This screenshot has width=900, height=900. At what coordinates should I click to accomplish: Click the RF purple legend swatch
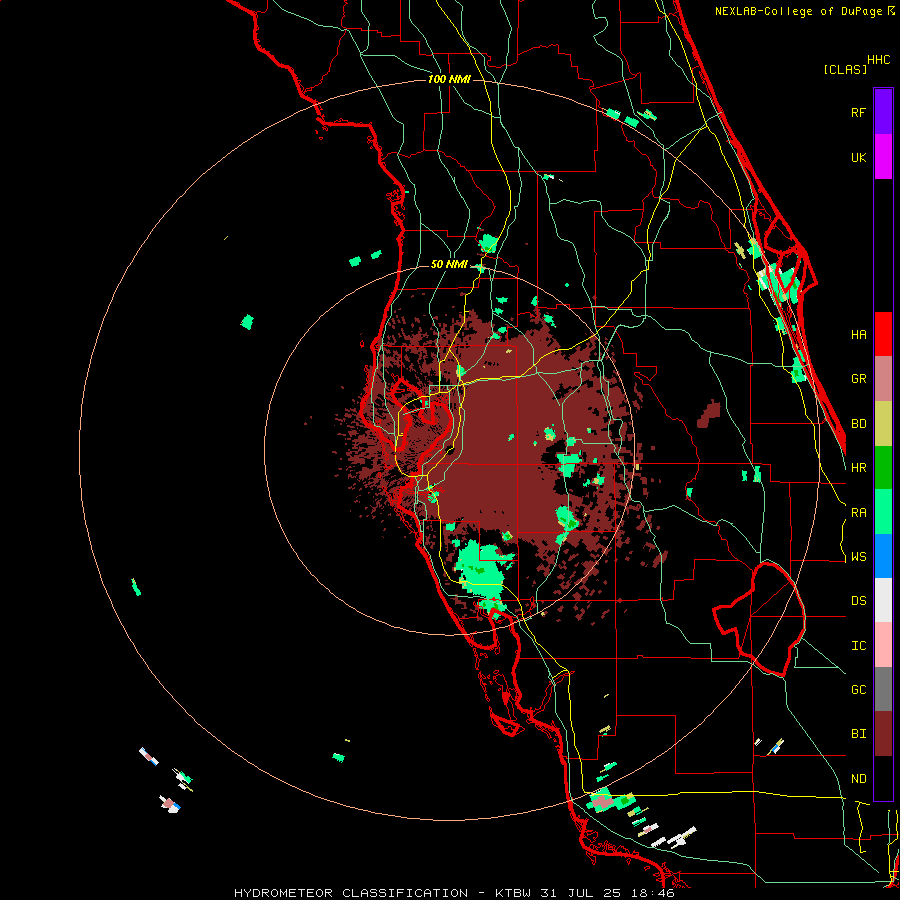click(883, 112)
